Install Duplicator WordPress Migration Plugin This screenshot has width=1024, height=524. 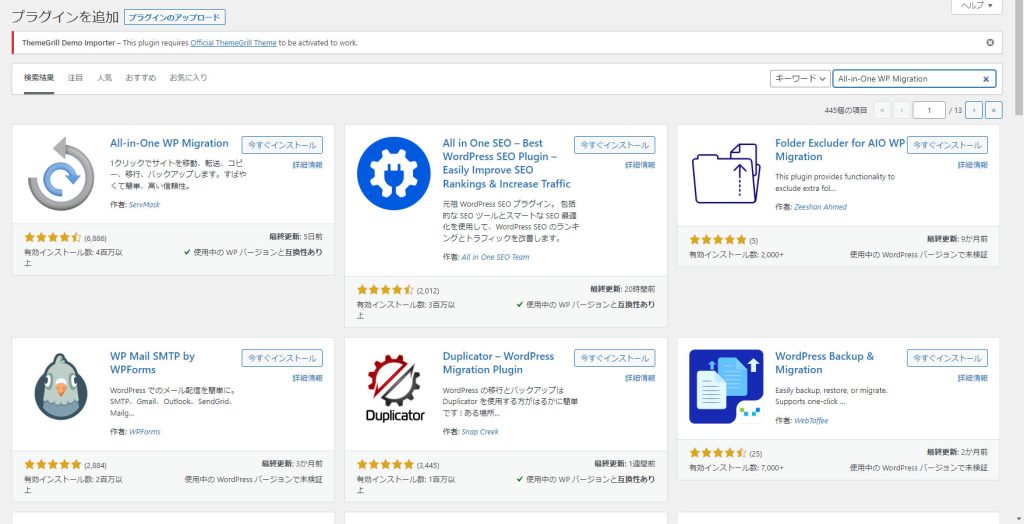pyautogui.click(x=615, y=358)
